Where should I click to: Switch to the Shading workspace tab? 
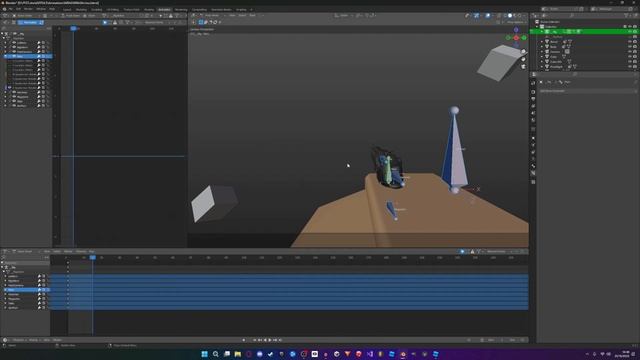[149, 9]
